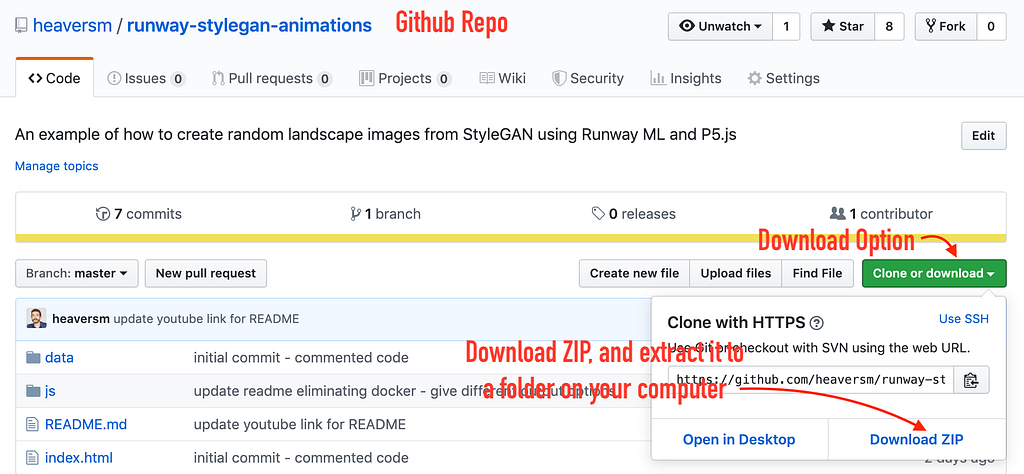Click the Download ZIP link
The height and width of the screenshot is (474, 1024).
click(x=916, y=439)
